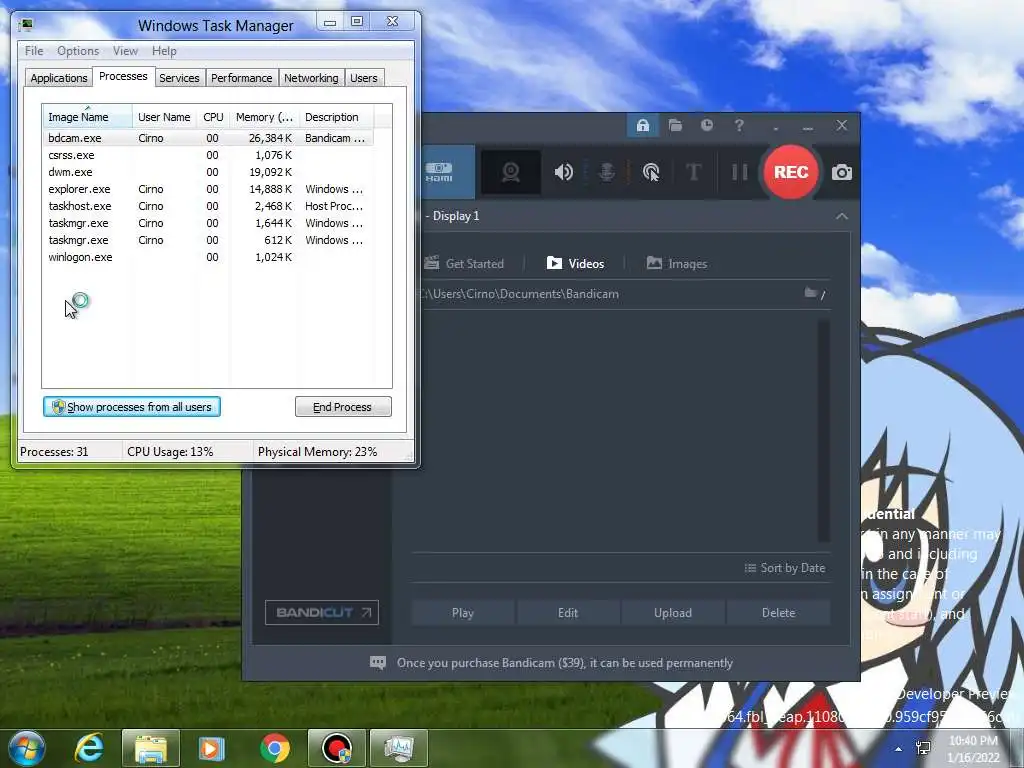Open the Windows Start orb
The image size is (1024, 768).
26,748
